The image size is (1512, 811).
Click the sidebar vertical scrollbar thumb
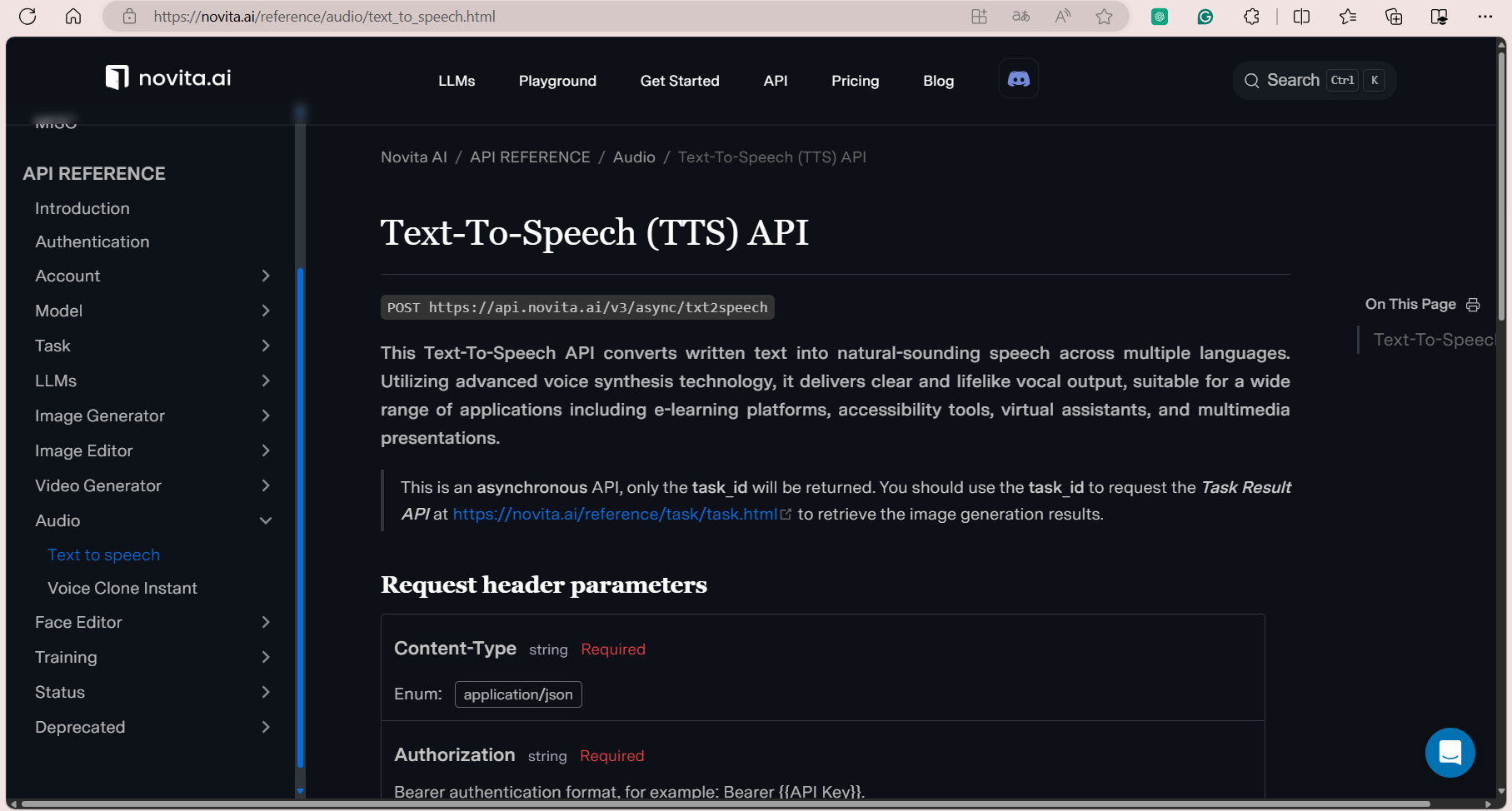300,516
